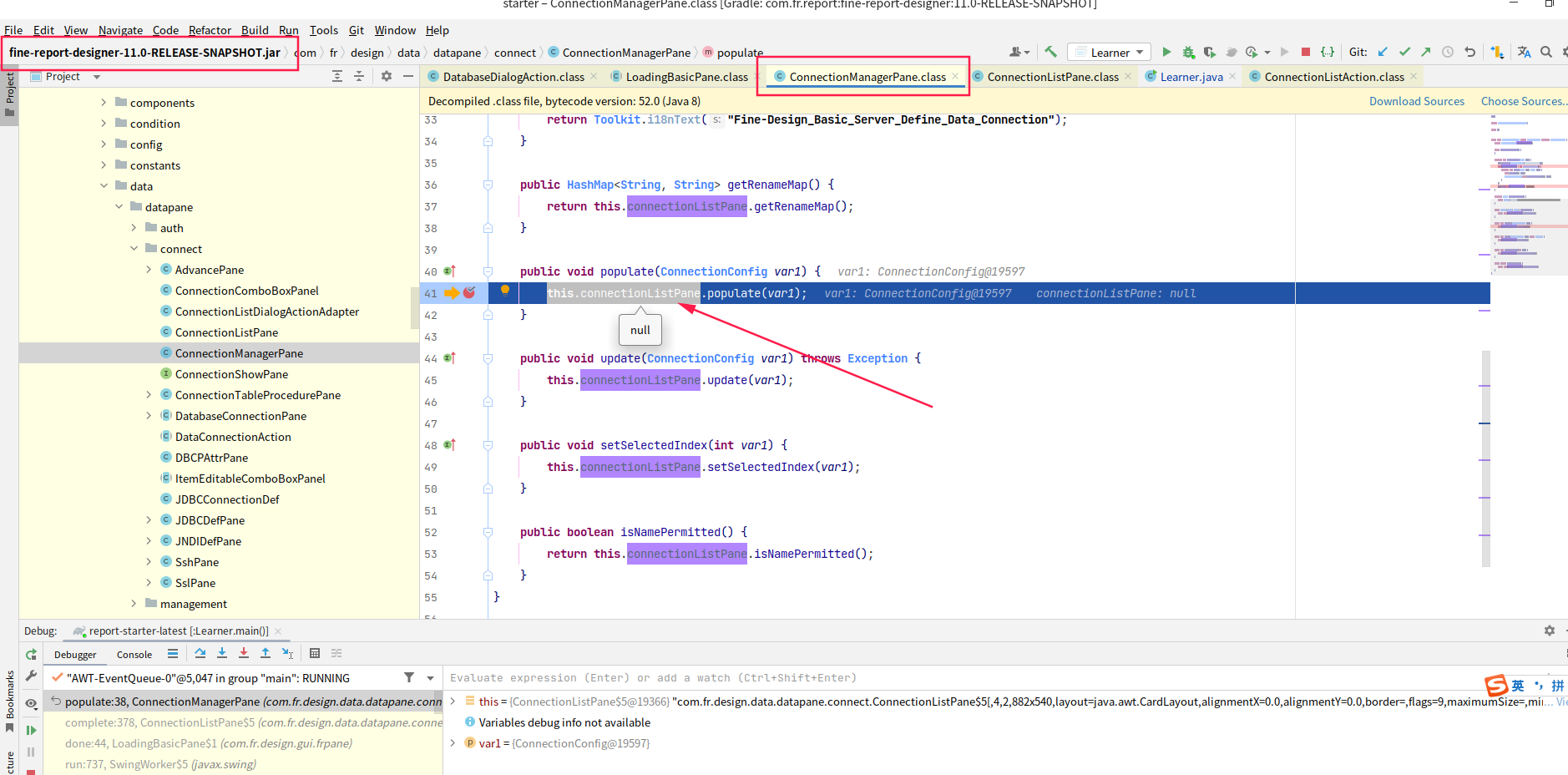The width and height of the screenshot is (1568, 775).
Task: Toggle fold marker at line 52
Action: pos(488,532)
